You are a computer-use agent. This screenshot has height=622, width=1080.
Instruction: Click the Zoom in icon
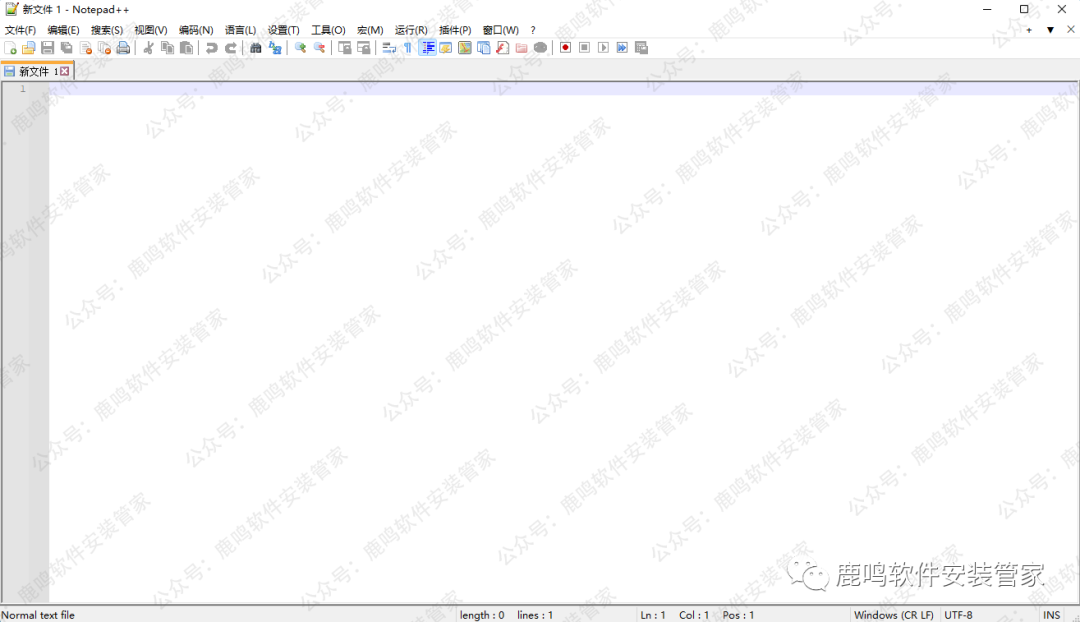click(300, 48)
